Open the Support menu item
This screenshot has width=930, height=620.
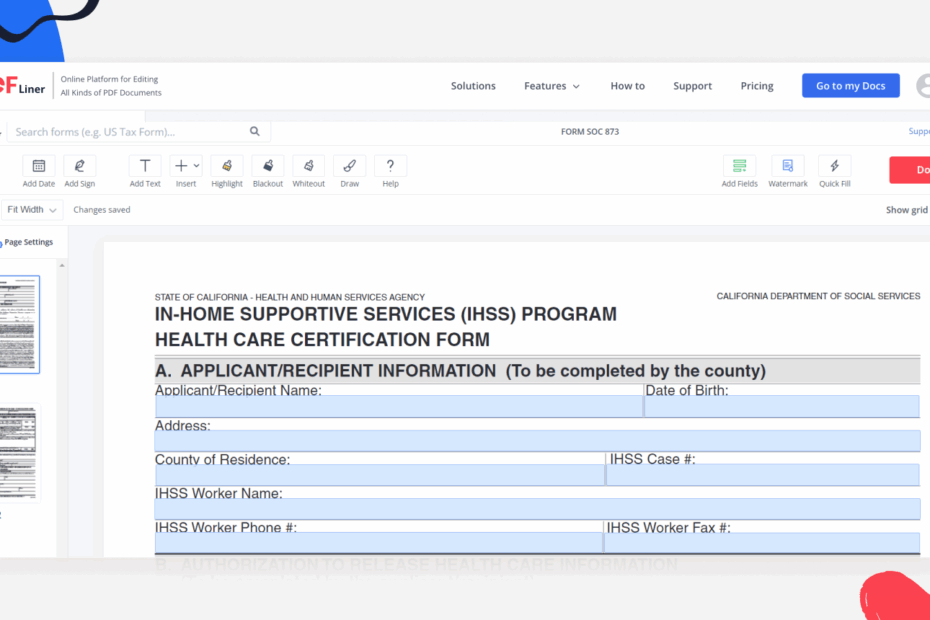(x=692, y=86)
